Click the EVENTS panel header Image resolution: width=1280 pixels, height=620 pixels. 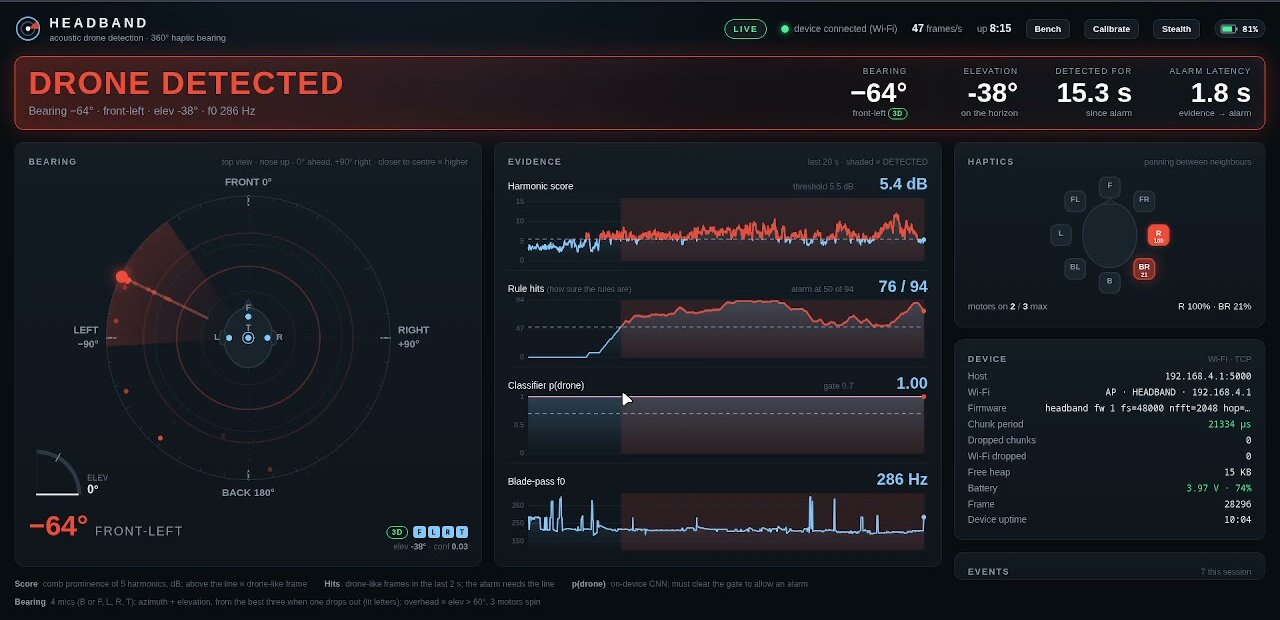pos(988,572)
